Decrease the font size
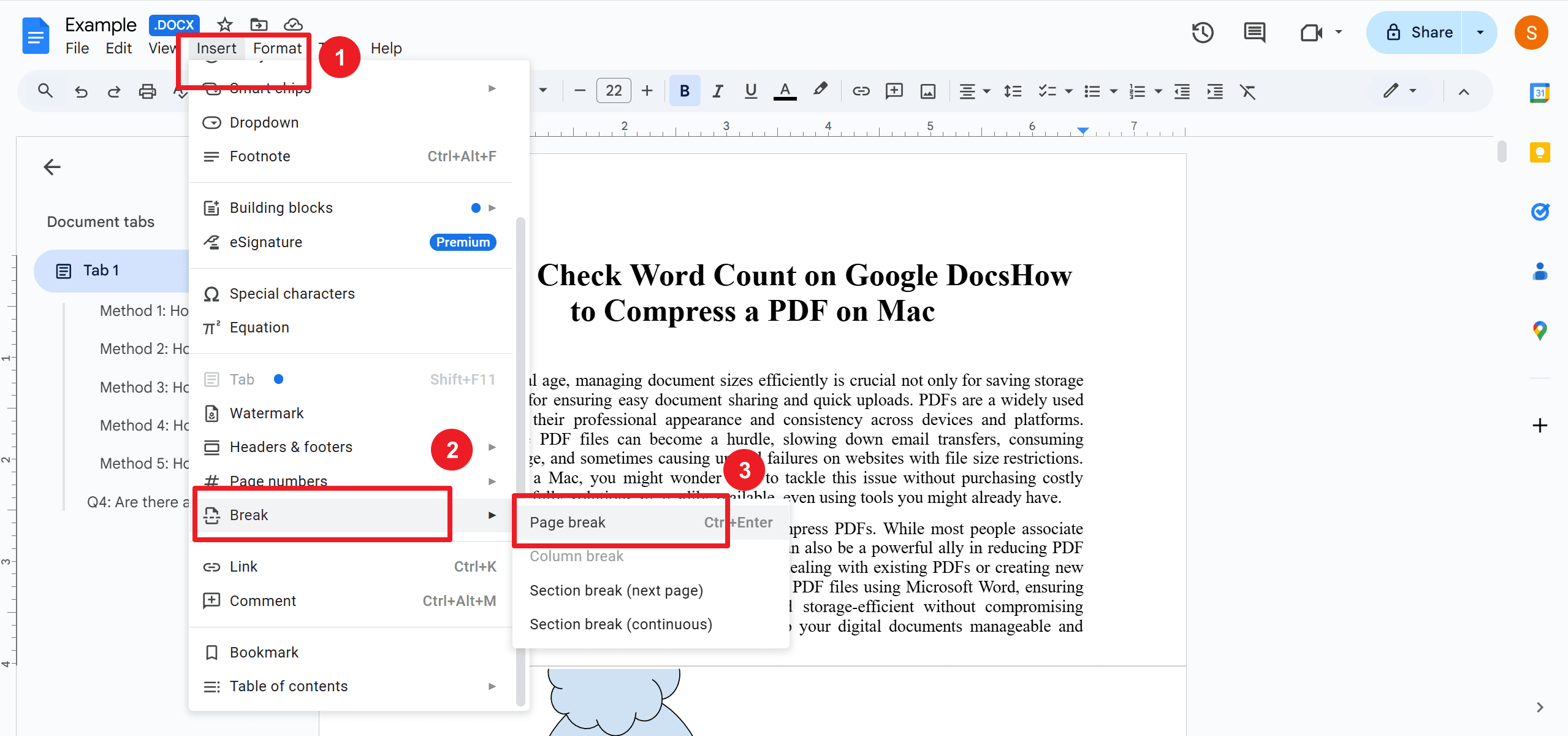Viewport: 1568px width, 736px height. click(x=579, y=91)
